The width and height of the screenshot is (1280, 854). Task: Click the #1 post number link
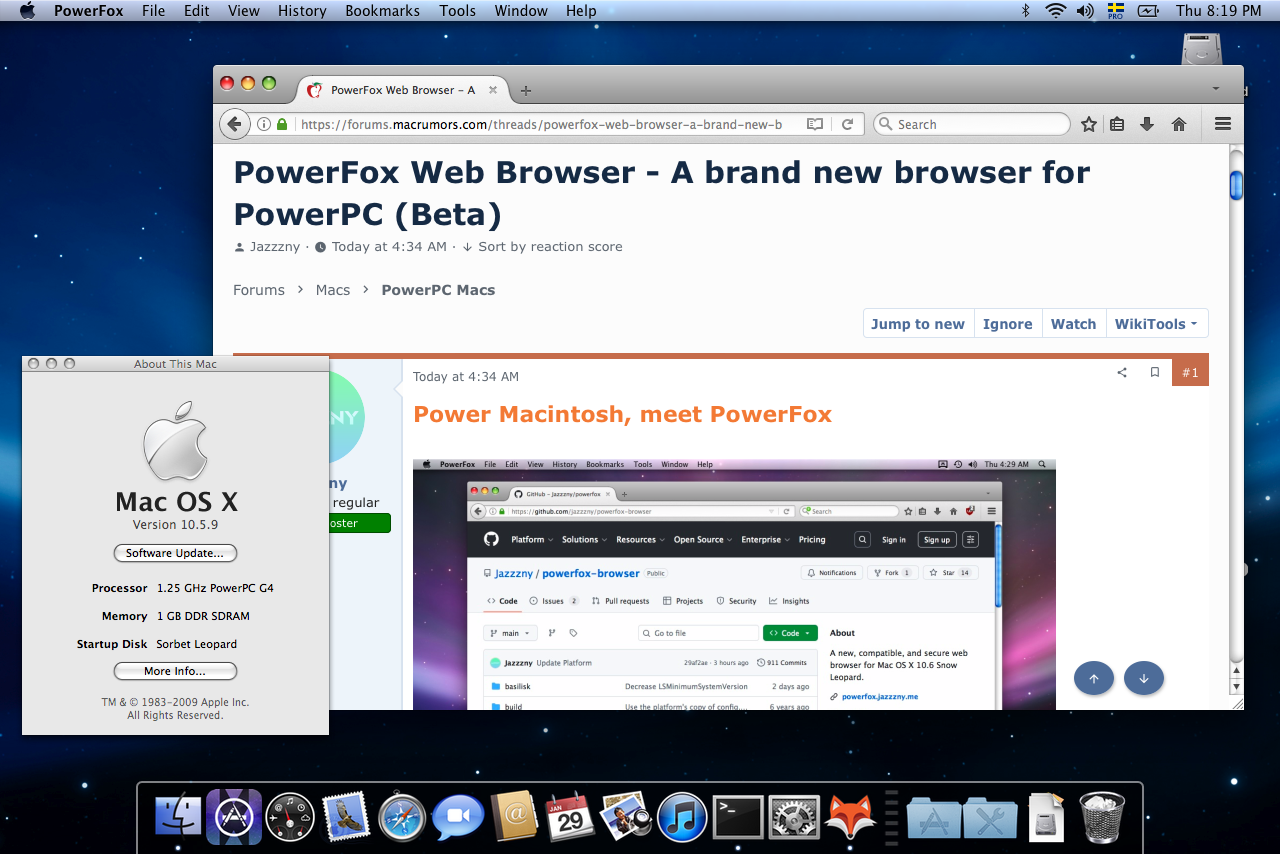(1190, 372)
